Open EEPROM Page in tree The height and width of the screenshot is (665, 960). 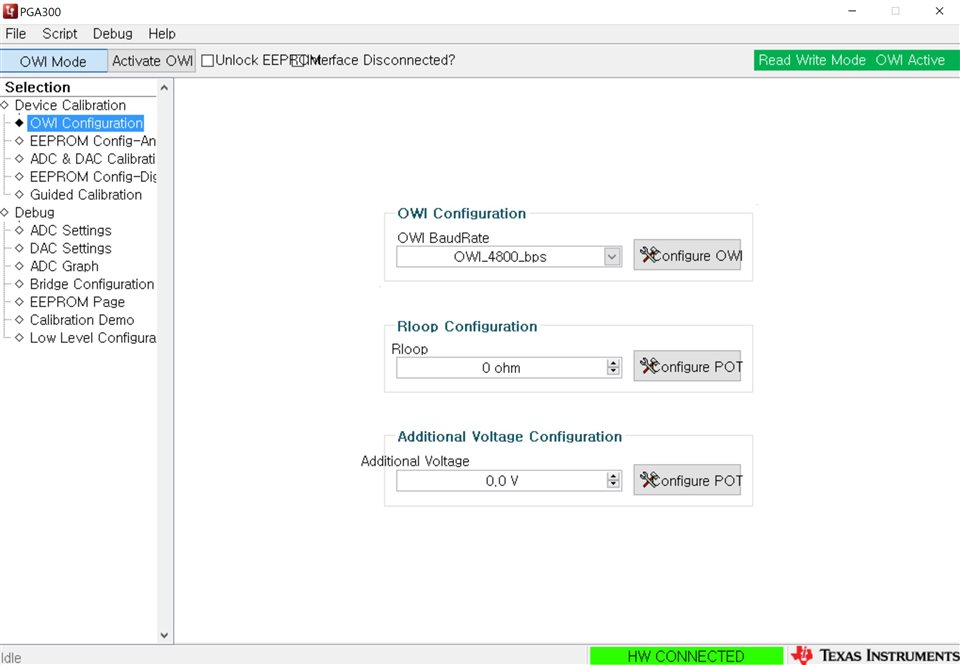(x=77, y=301)
